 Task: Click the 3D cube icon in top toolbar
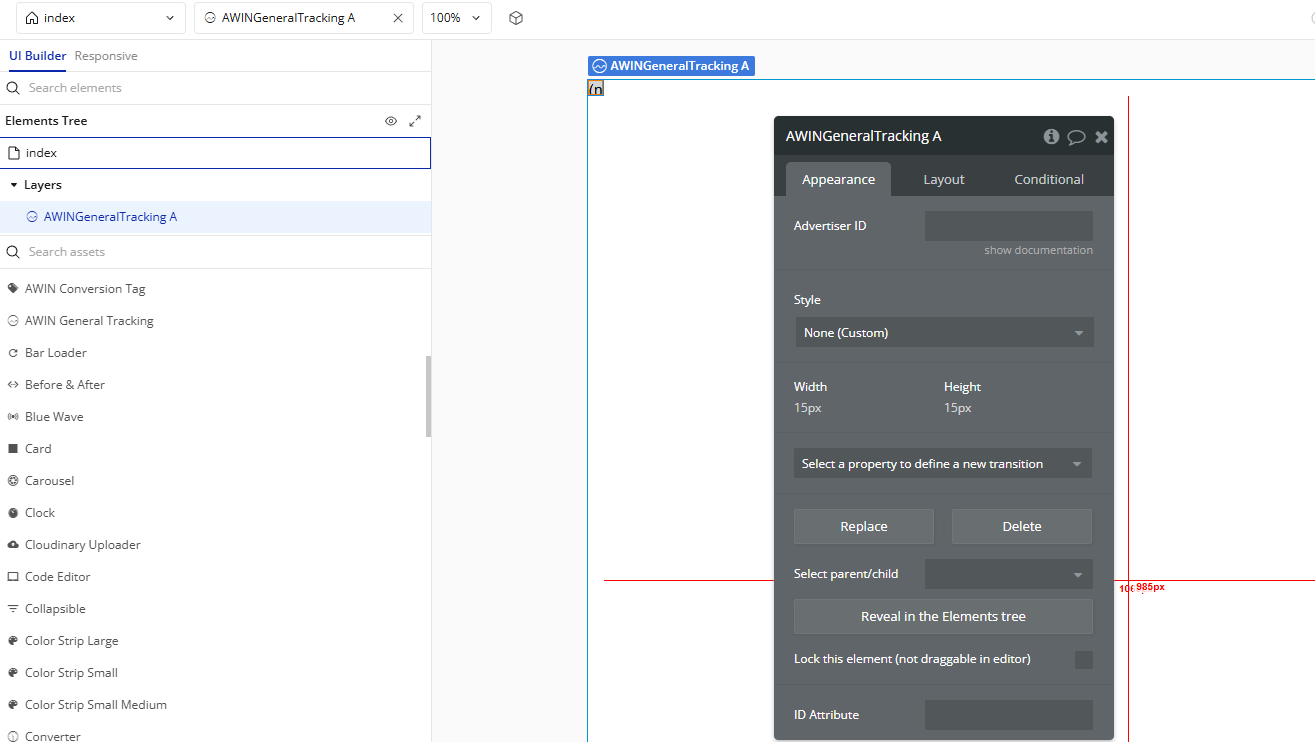516,18
